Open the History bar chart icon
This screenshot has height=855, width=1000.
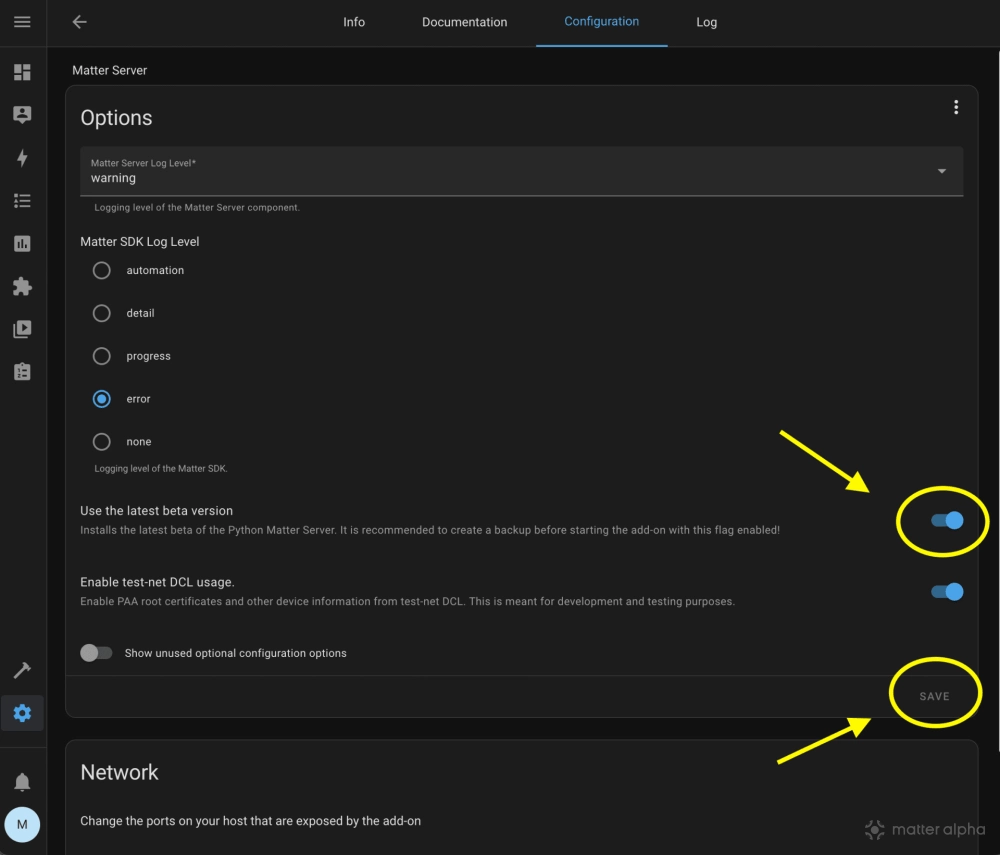(x=22, y=244)
